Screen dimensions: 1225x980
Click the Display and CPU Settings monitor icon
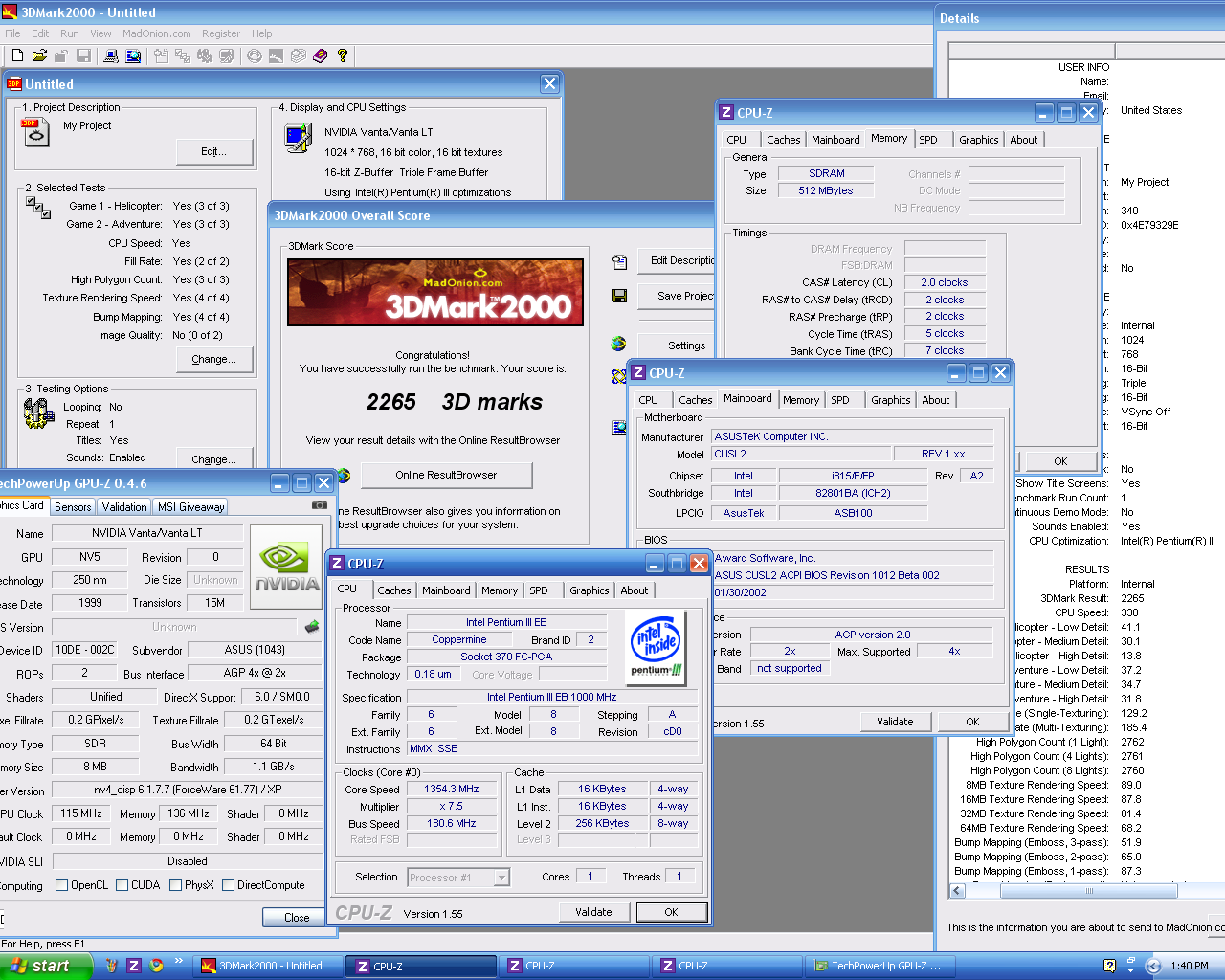pos(298,138)
